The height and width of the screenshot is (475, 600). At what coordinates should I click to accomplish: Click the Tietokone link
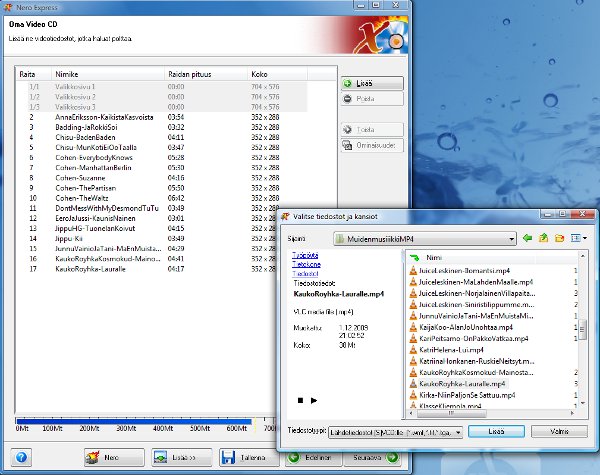[306, 264]
